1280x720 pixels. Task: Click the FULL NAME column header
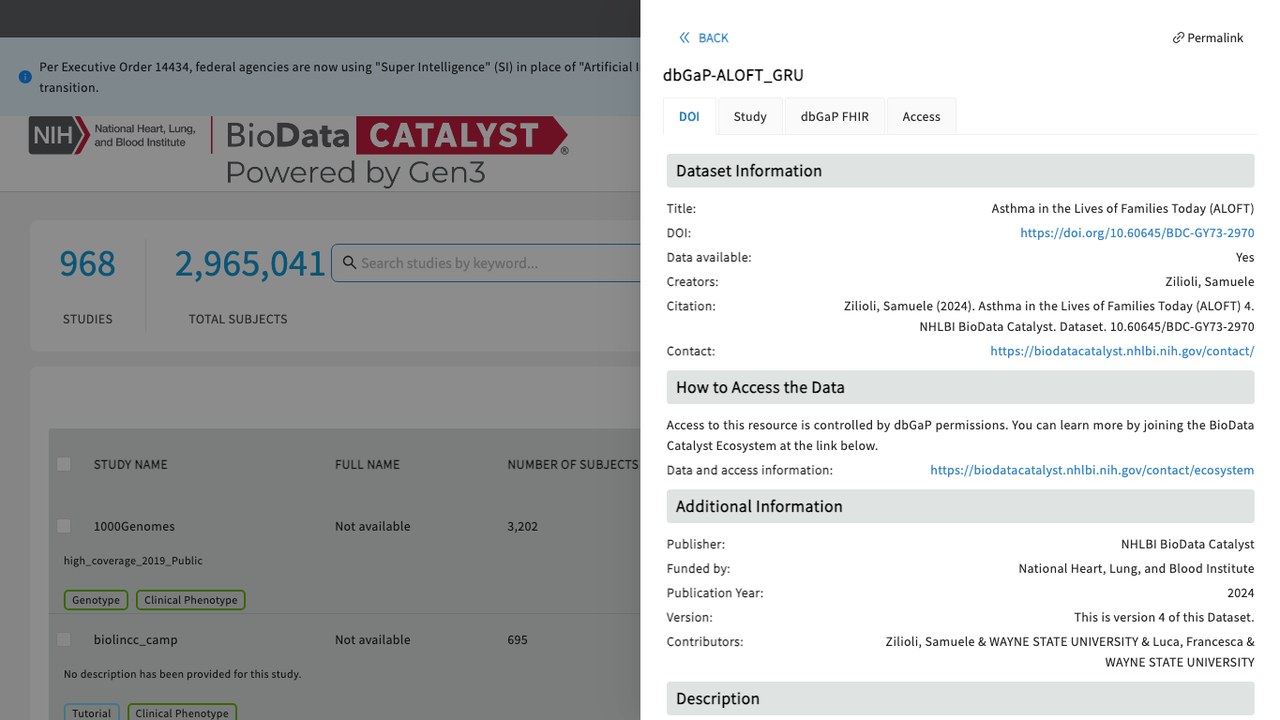[367, 464]
